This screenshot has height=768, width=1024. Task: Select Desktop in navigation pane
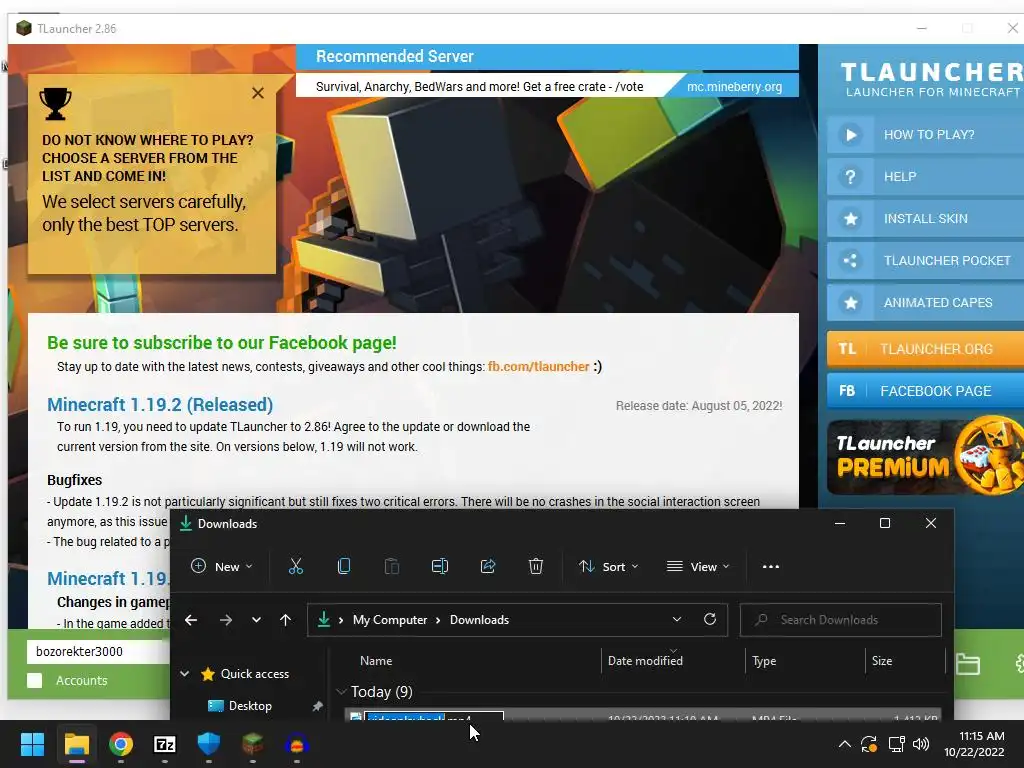click(250, 705)
